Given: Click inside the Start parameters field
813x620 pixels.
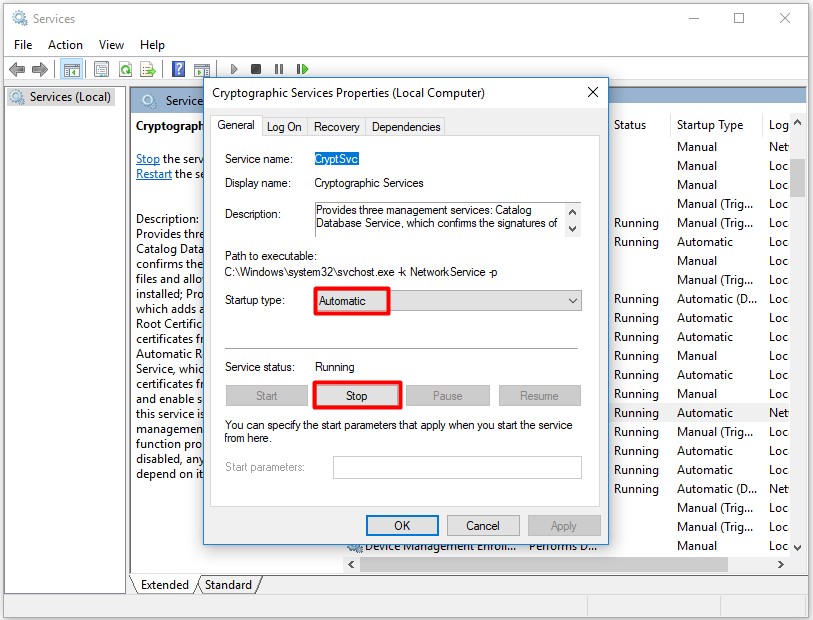Looking at the screenshot, I should point(456,467).
